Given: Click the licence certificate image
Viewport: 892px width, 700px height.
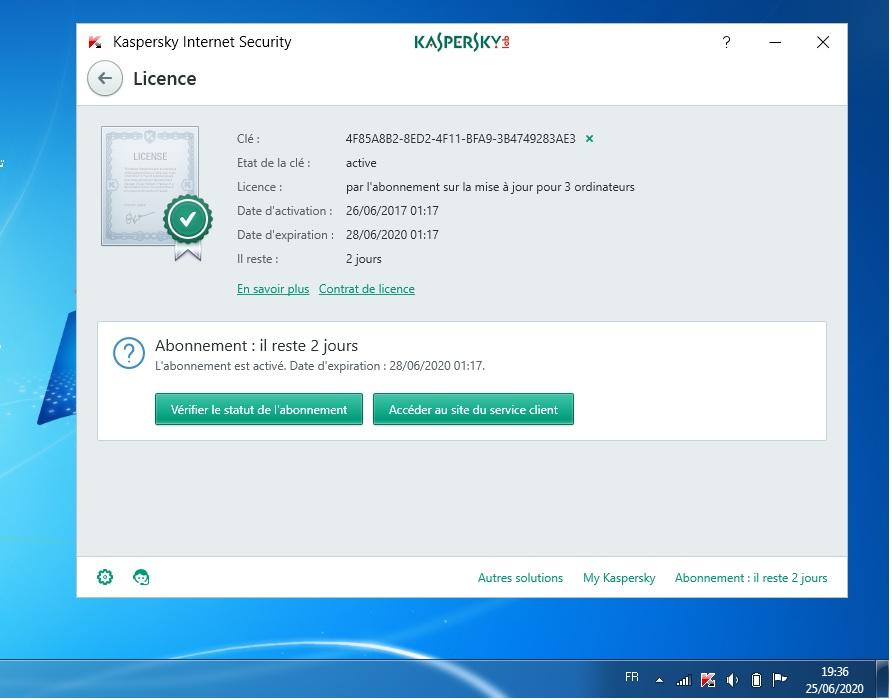Looking at the screenshot, I should (156, 192).
